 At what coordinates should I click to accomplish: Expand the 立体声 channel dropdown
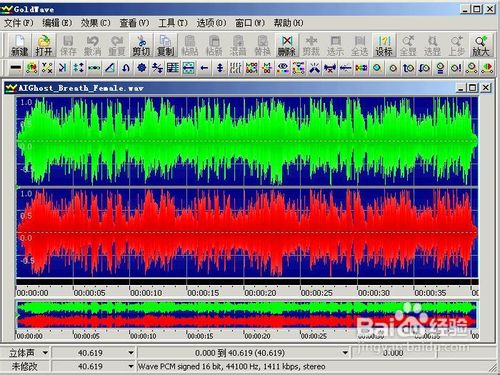45,353
